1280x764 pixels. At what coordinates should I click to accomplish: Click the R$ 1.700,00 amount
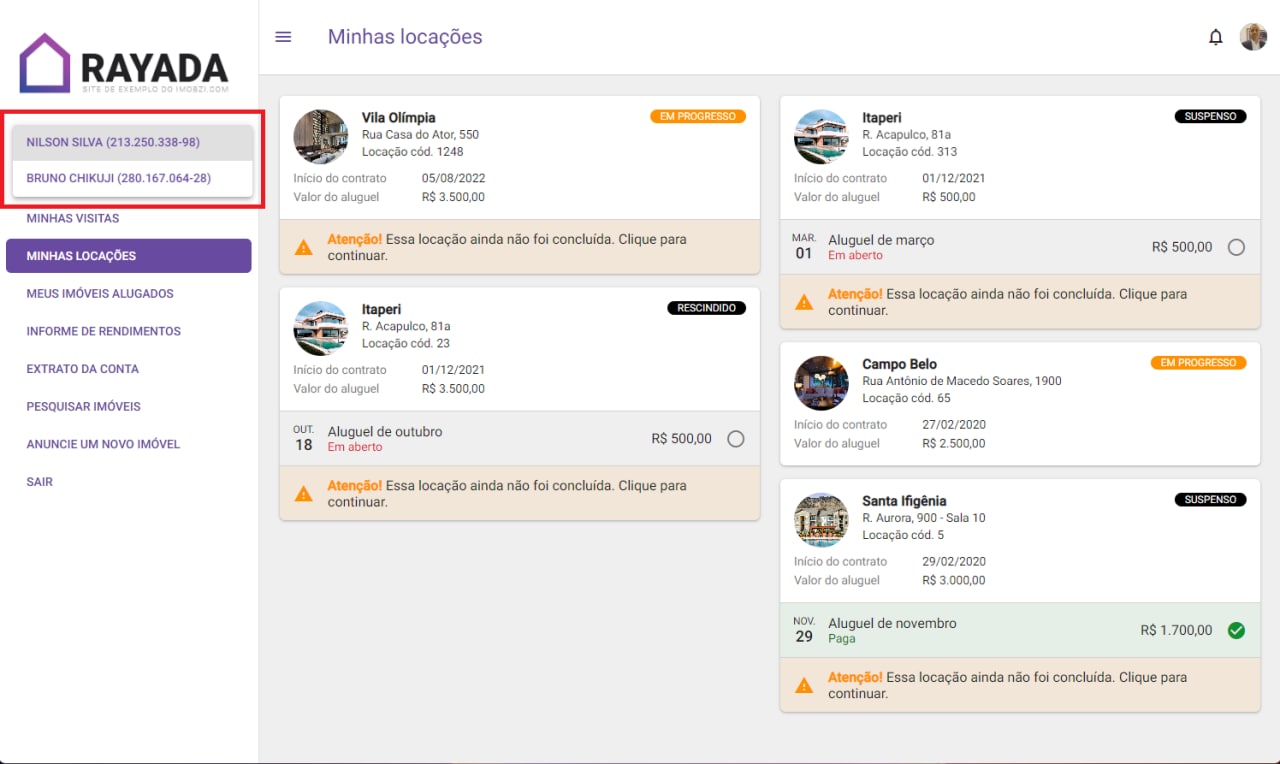1176,630
